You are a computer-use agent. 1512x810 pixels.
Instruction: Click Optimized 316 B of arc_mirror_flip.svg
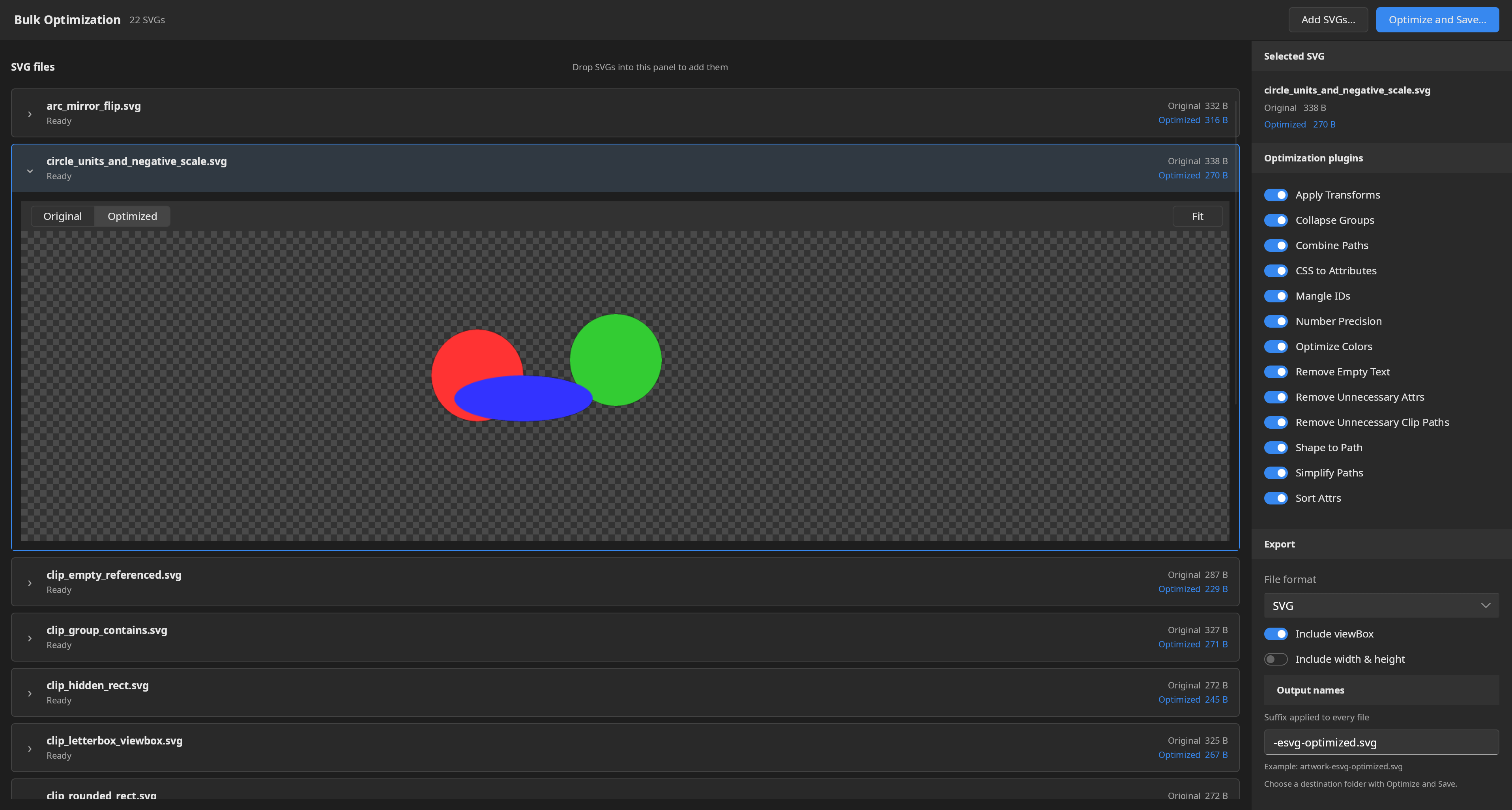(x=1193, y=120)
